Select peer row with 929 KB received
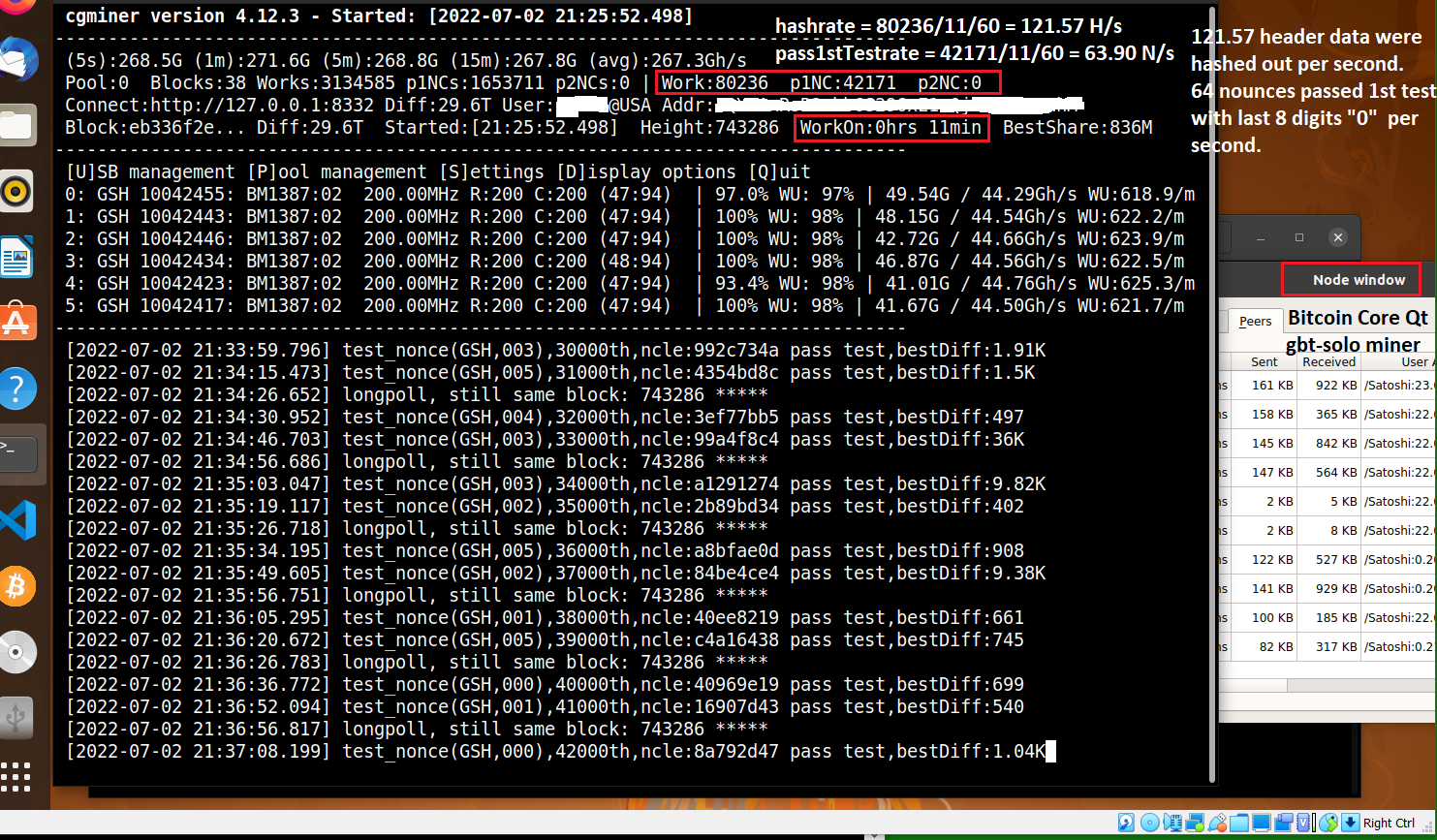 coord(1328,588)
